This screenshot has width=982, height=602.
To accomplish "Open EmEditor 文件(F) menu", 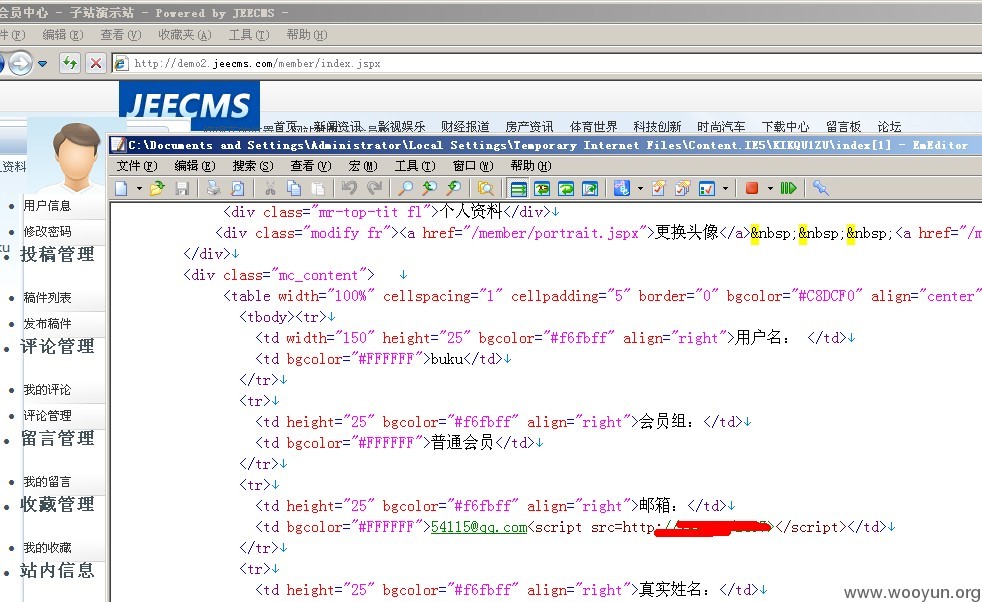I will (137, 166).
